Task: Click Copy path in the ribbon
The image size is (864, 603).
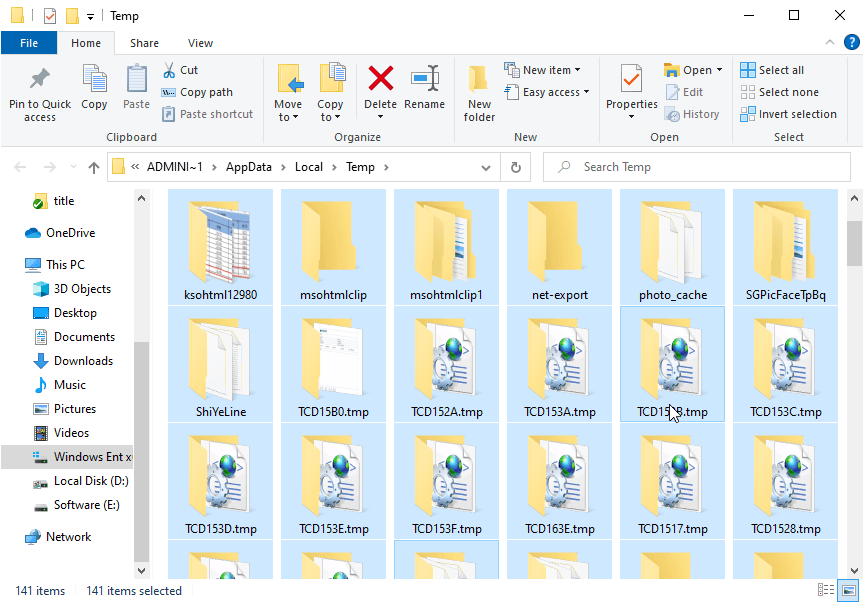Action: click(197, 92)
